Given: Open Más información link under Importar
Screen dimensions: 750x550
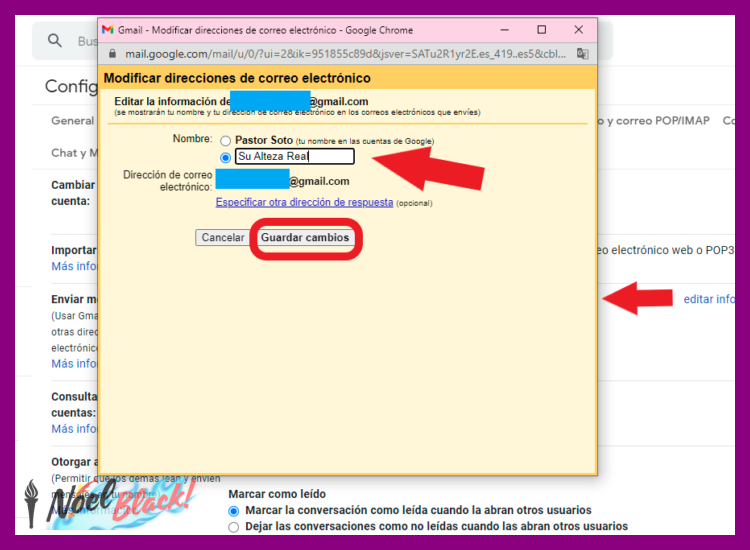Looking at the screenshot, I should pos(74,266).
